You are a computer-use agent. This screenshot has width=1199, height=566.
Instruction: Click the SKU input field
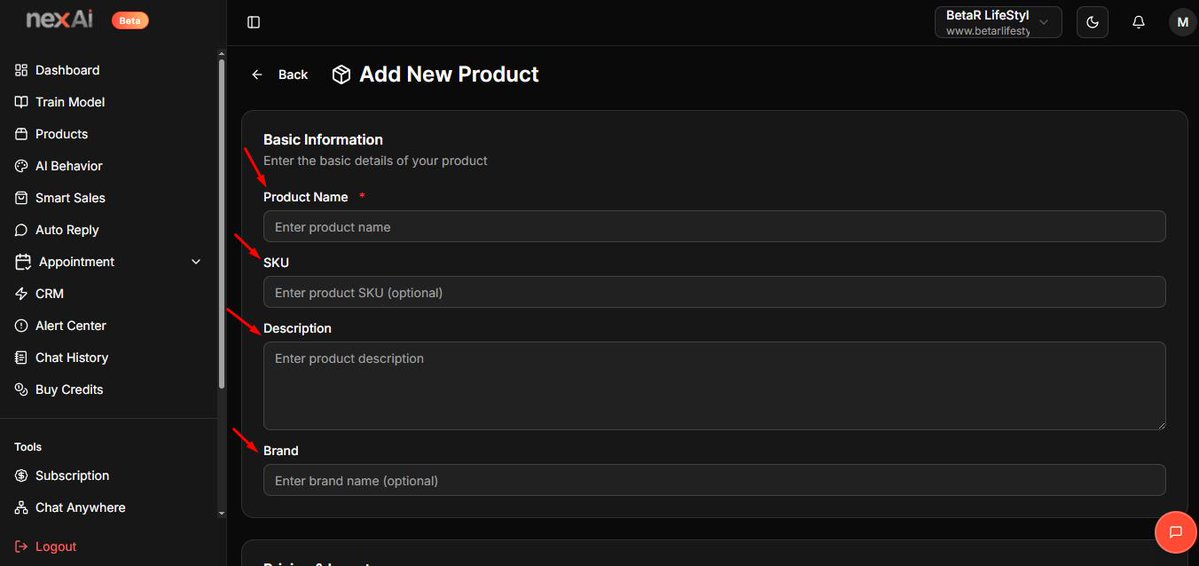coord(714,292)
